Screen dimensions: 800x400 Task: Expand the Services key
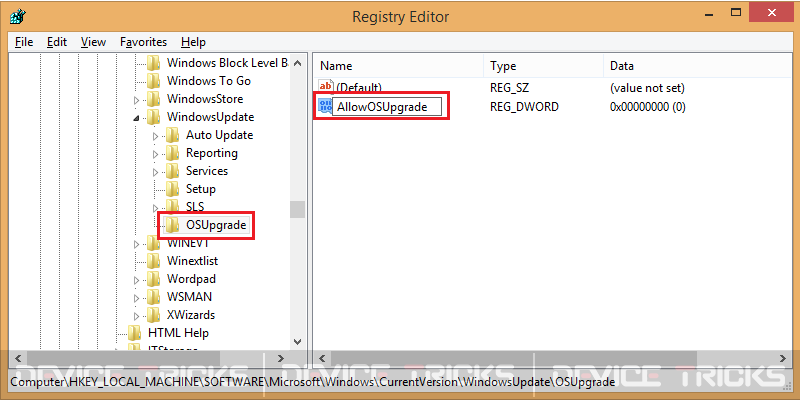[x=155, y=172]
